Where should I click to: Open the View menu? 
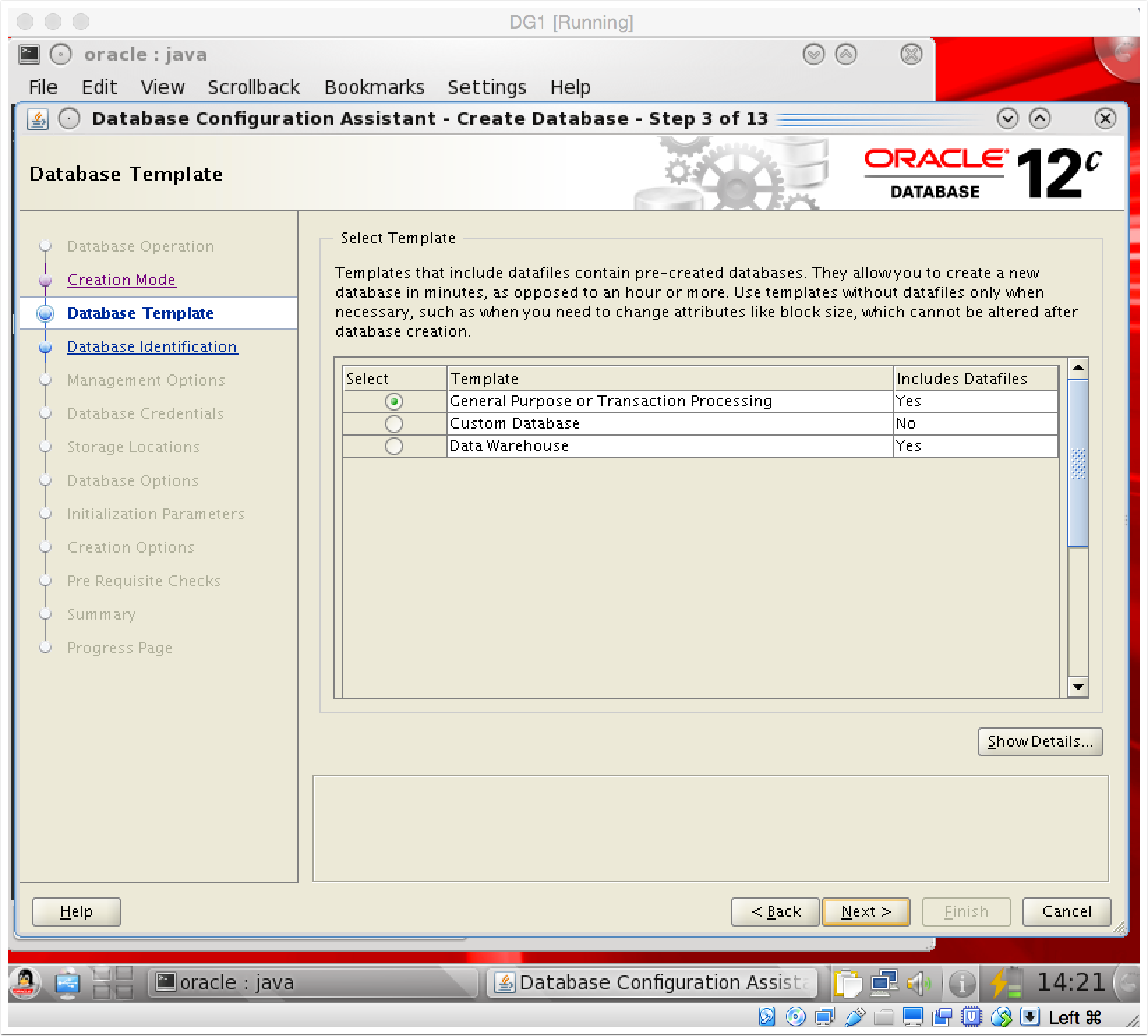pyautogui.click(x=163, y=87)
